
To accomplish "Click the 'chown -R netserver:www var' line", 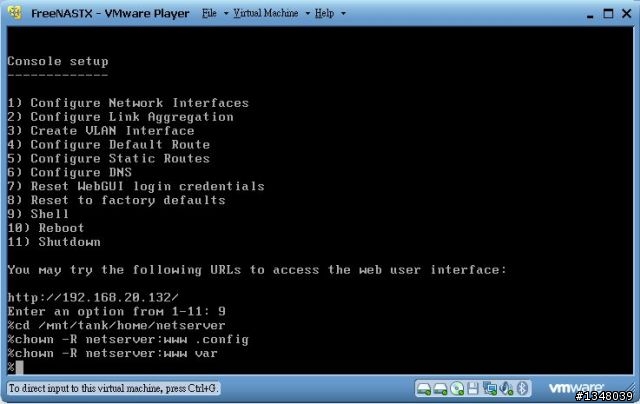I will click(x=113, y=353).
